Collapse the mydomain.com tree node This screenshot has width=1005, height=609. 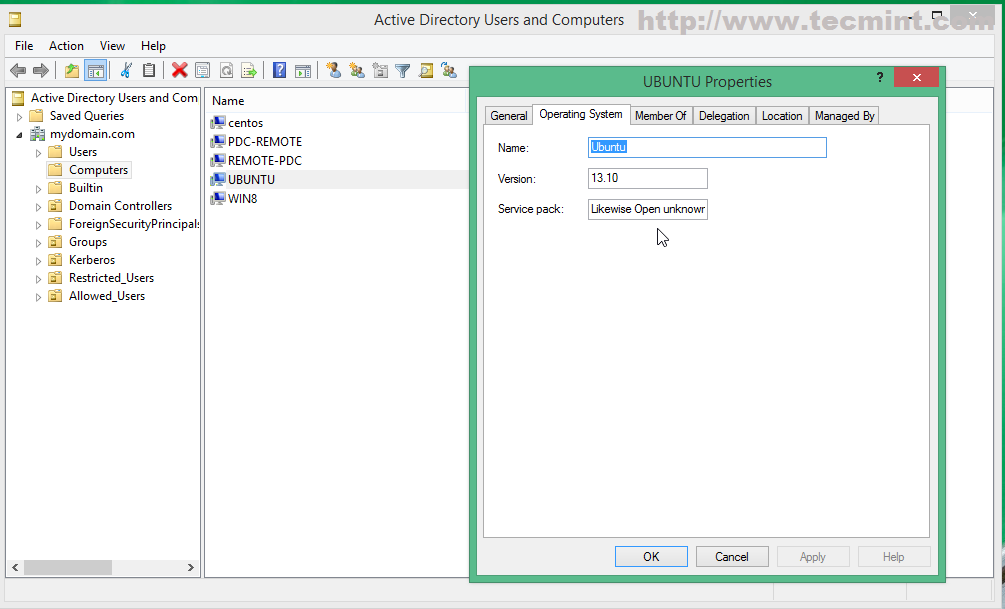coord(19,134)
